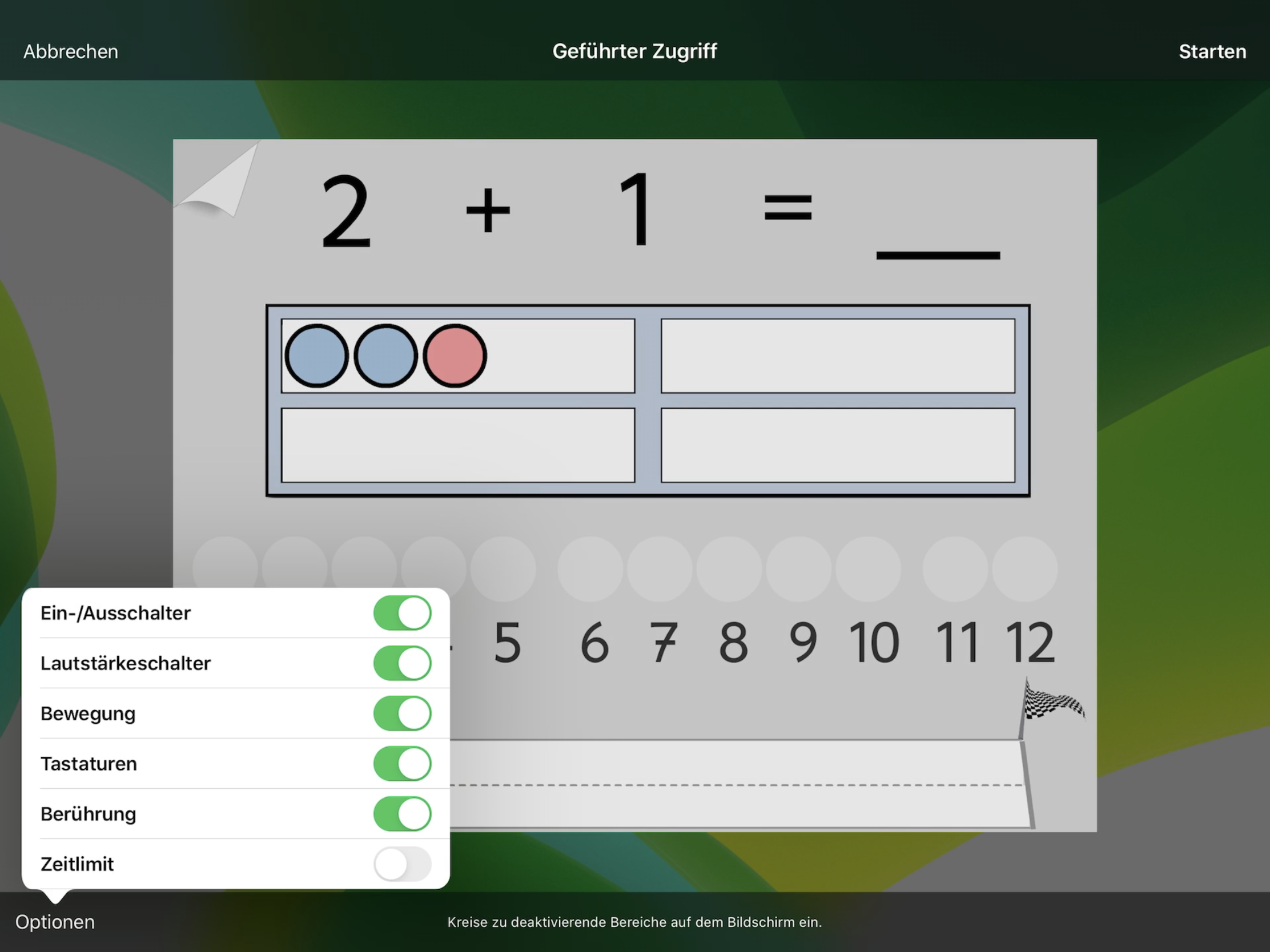Click the red counter circle

455,356
